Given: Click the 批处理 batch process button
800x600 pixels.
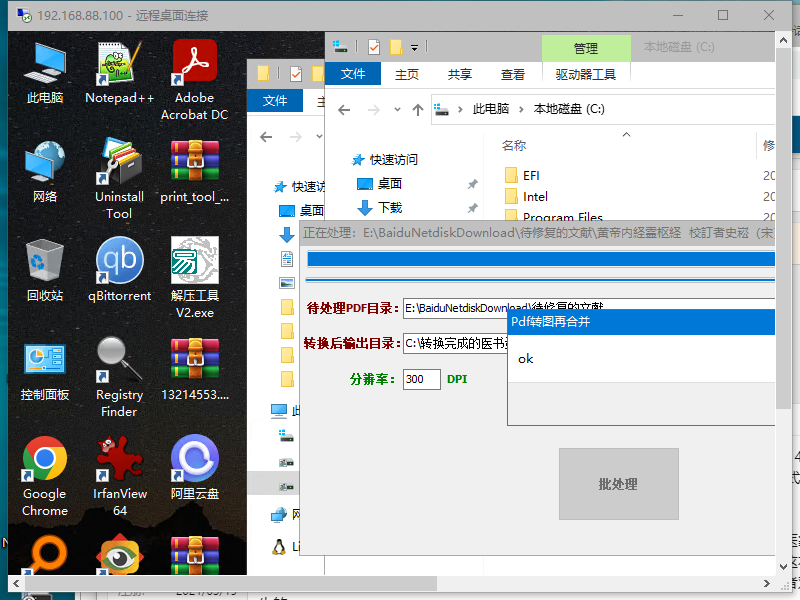Looking at the screenshot, I should tap(618, 484).
